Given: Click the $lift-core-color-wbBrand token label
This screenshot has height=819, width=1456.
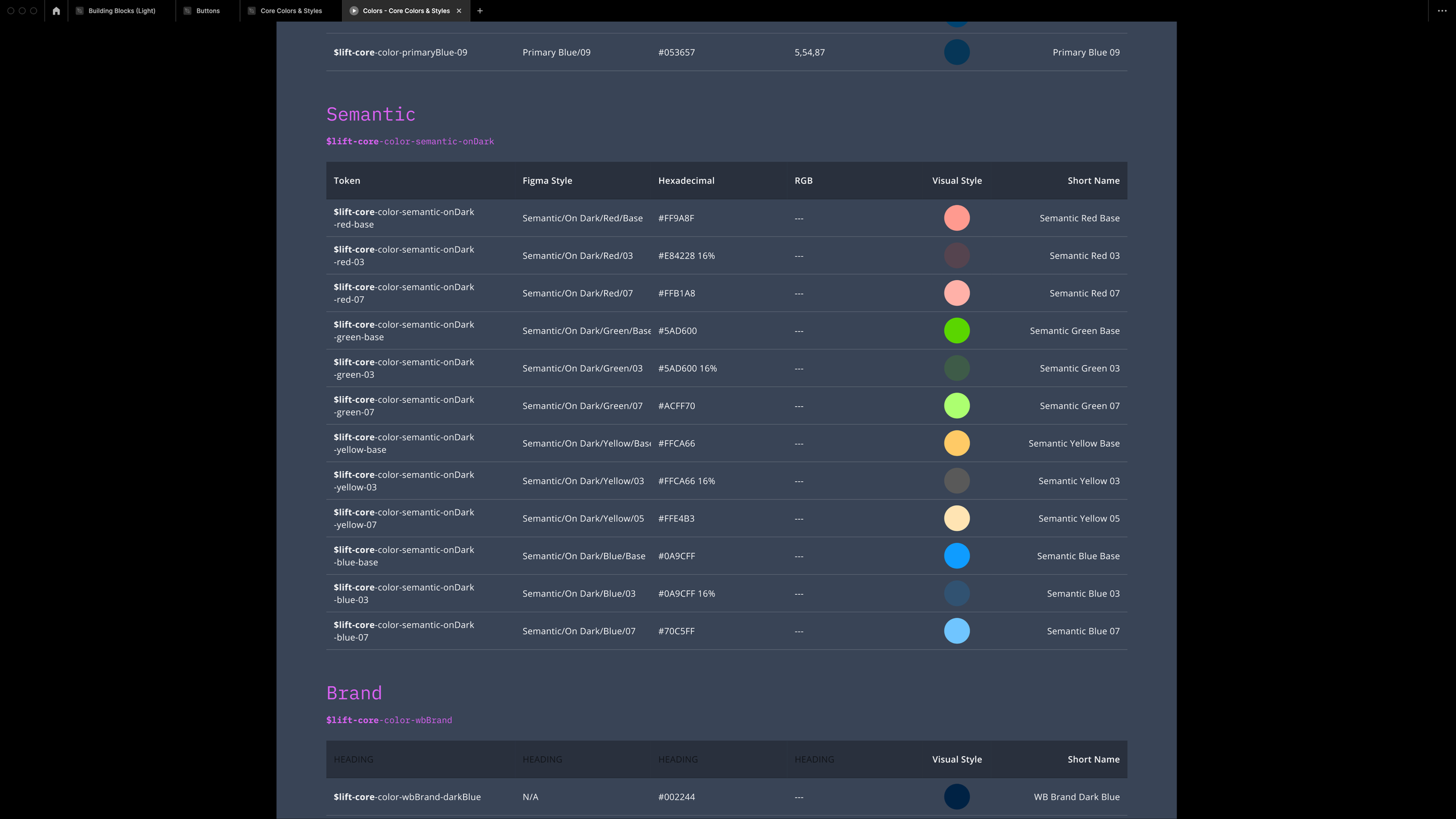Looking at the screenshot, I should pos(388,720).
